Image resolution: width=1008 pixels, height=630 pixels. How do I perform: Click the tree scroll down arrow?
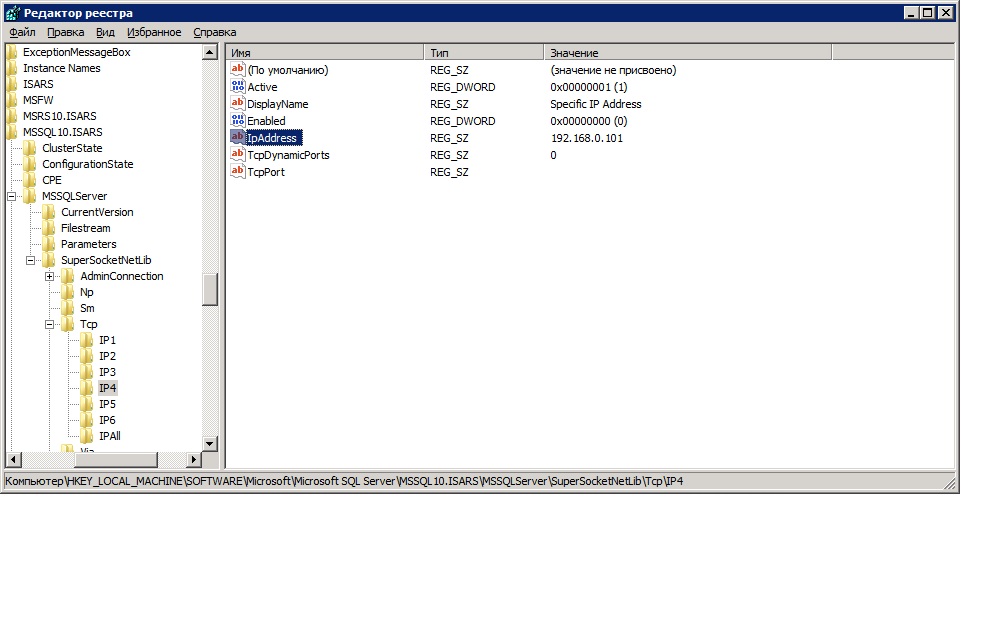coord(210,444)
